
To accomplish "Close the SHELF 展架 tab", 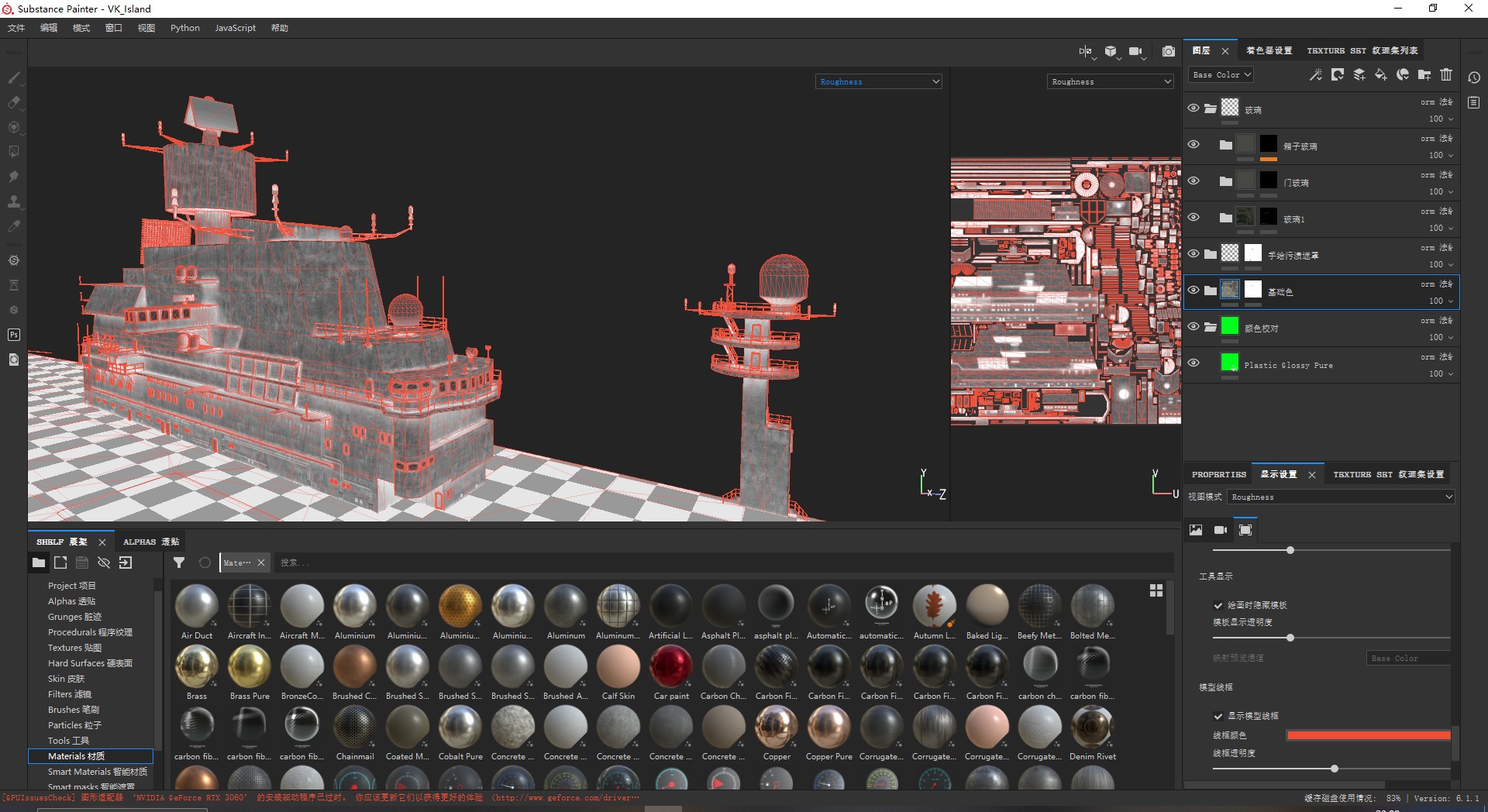I will pos(102,542).
